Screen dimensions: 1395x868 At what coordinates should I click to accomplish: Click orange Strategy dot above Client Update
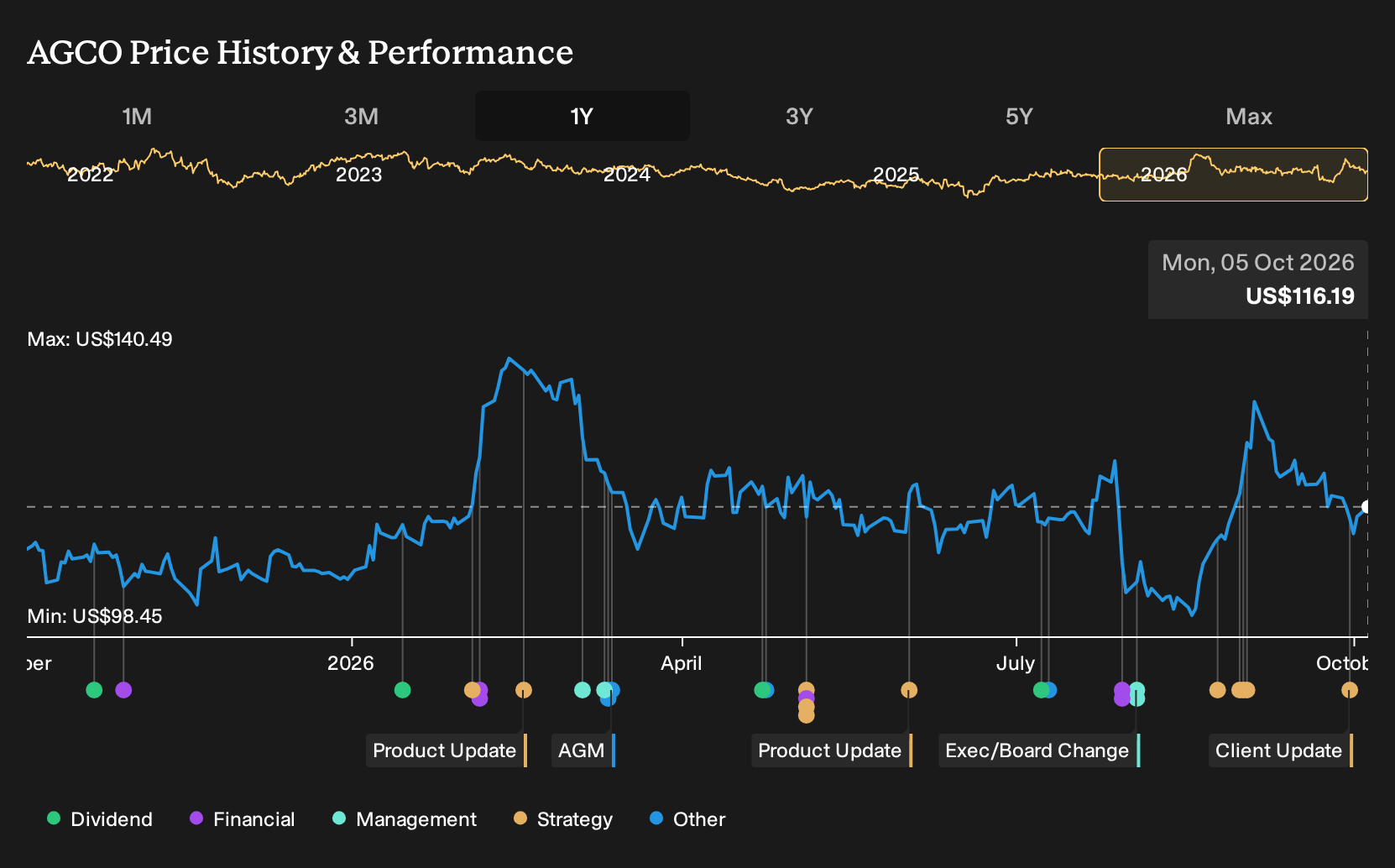click(1350, 690)
